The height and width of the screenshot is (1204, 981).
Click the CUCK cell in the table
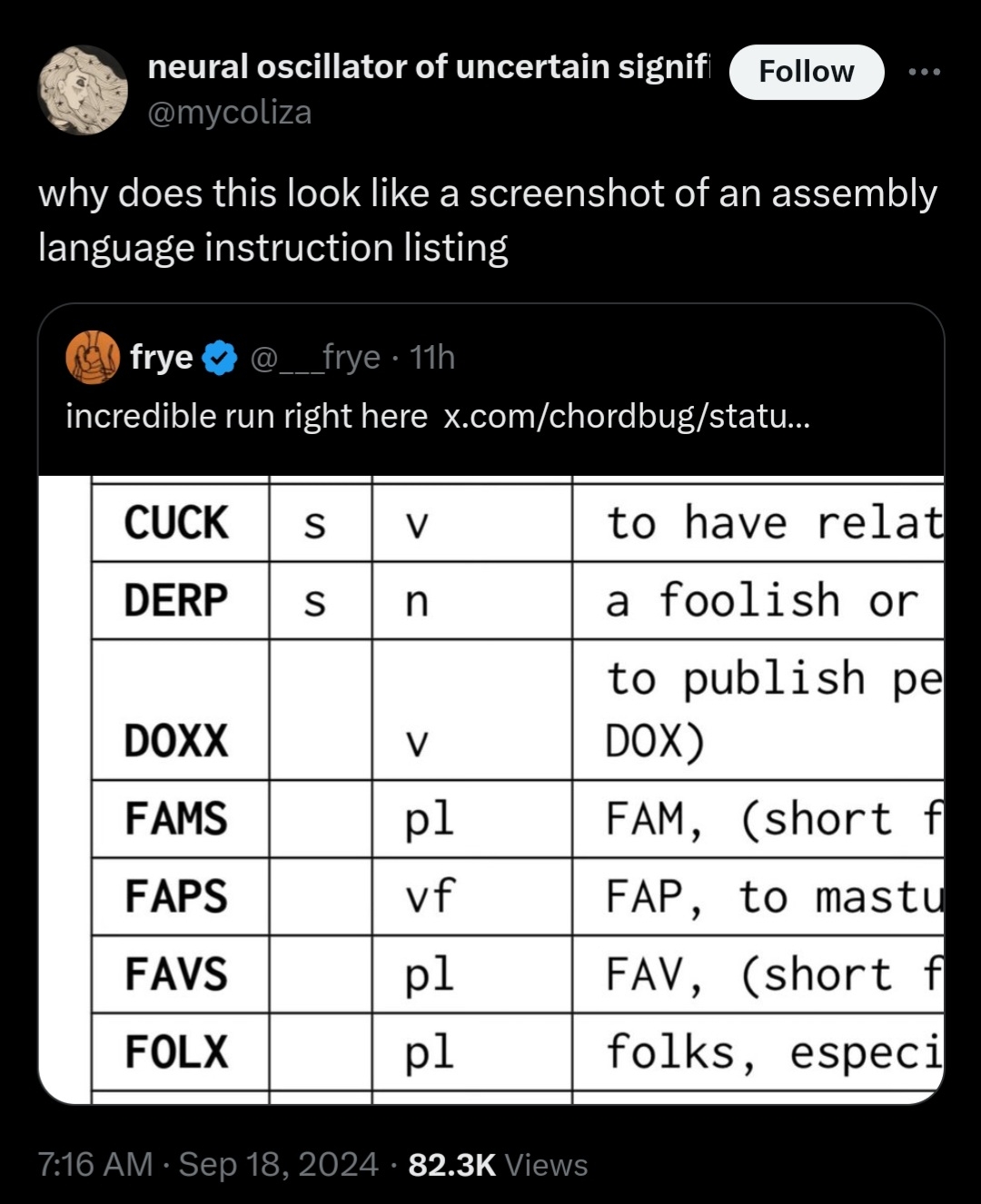(177, 523)
